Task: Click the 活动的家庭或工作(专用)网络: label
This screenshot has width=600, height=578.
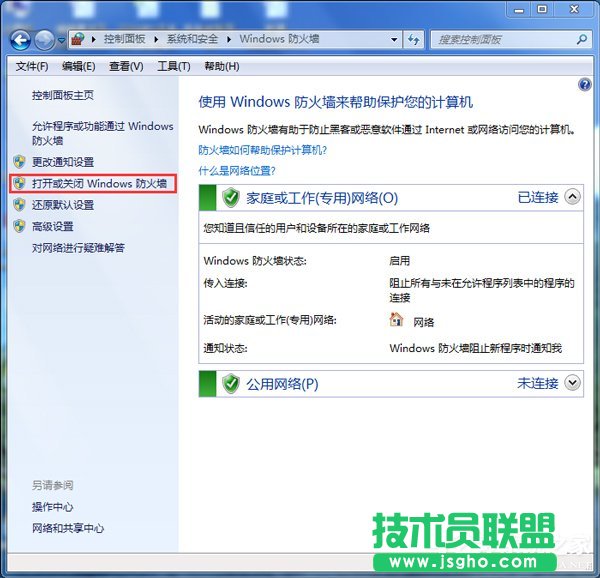Action: click(270, 320)
